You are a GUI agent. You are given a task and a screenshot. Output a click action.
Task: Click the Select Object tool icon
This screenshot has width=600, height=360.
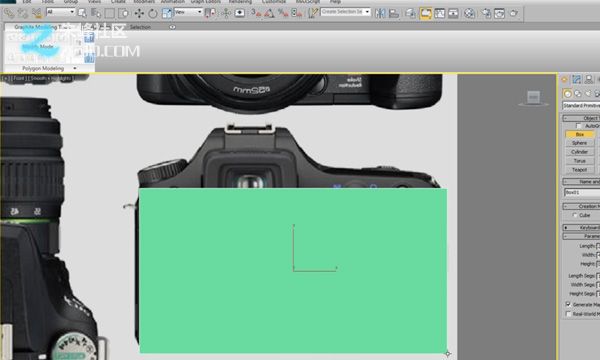pos(82,14)
